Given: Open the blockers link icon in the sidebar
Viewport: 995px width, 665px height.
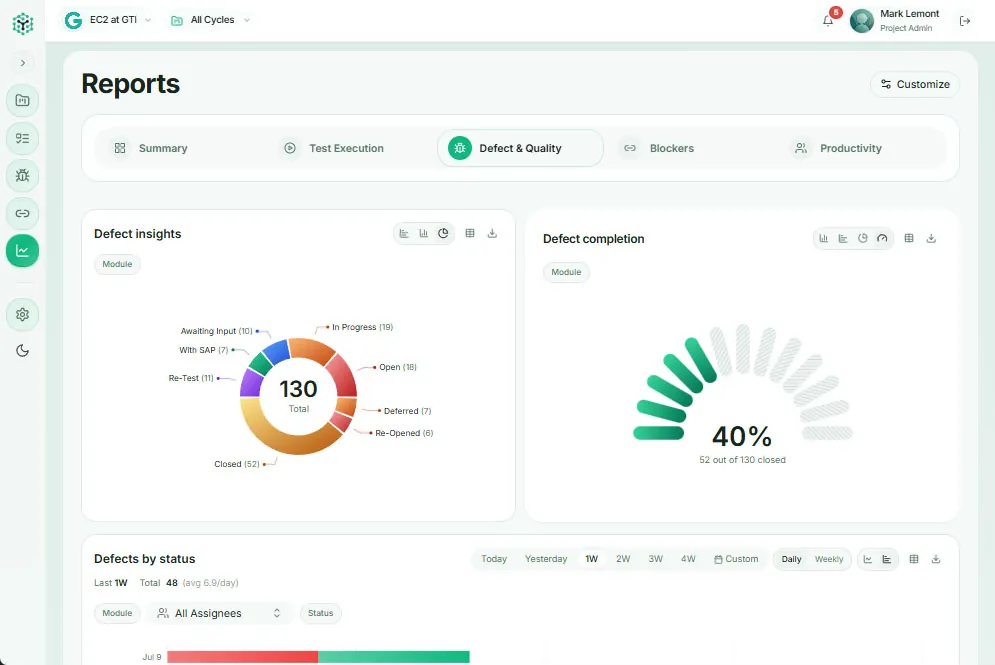Looking at the screenshot, I should point(22,213).
